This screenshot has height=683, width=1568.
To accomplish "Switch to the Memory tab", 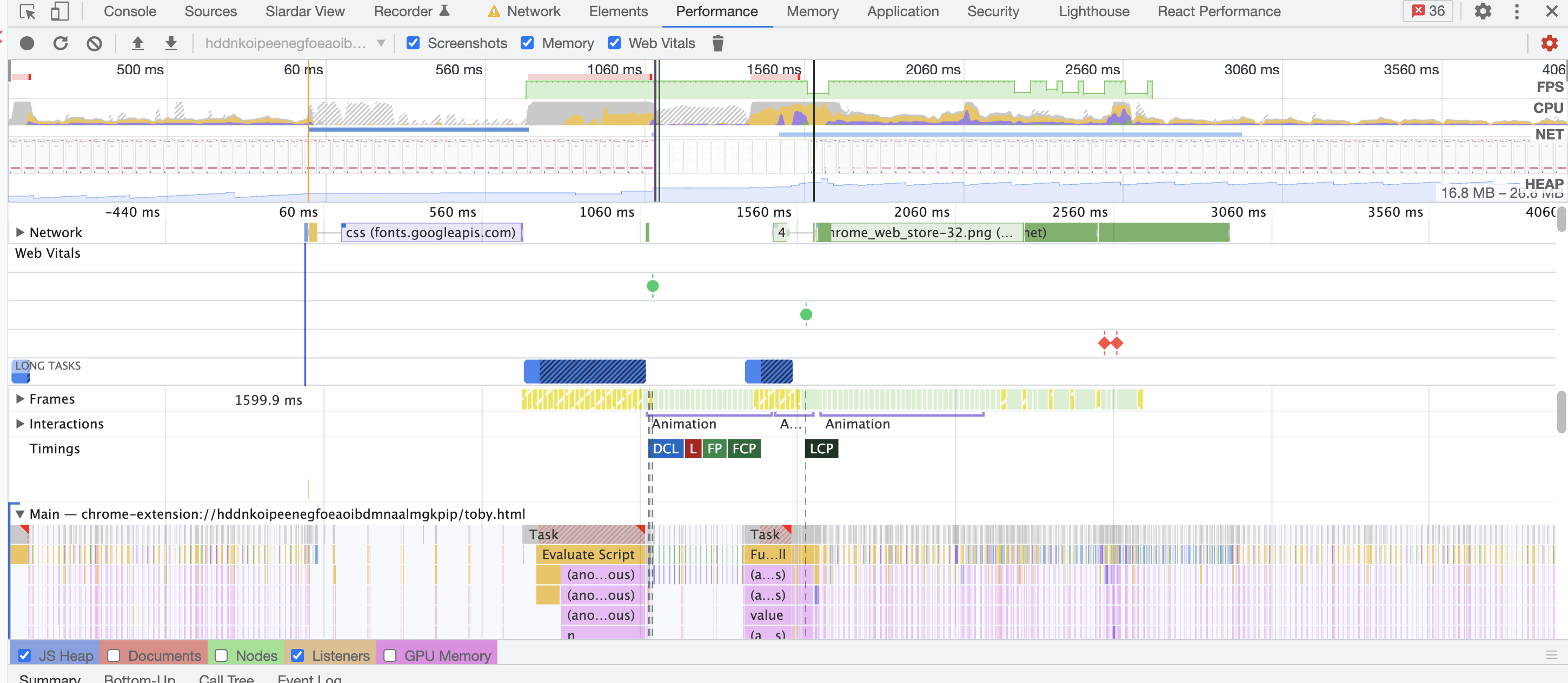I will (812, 11).
